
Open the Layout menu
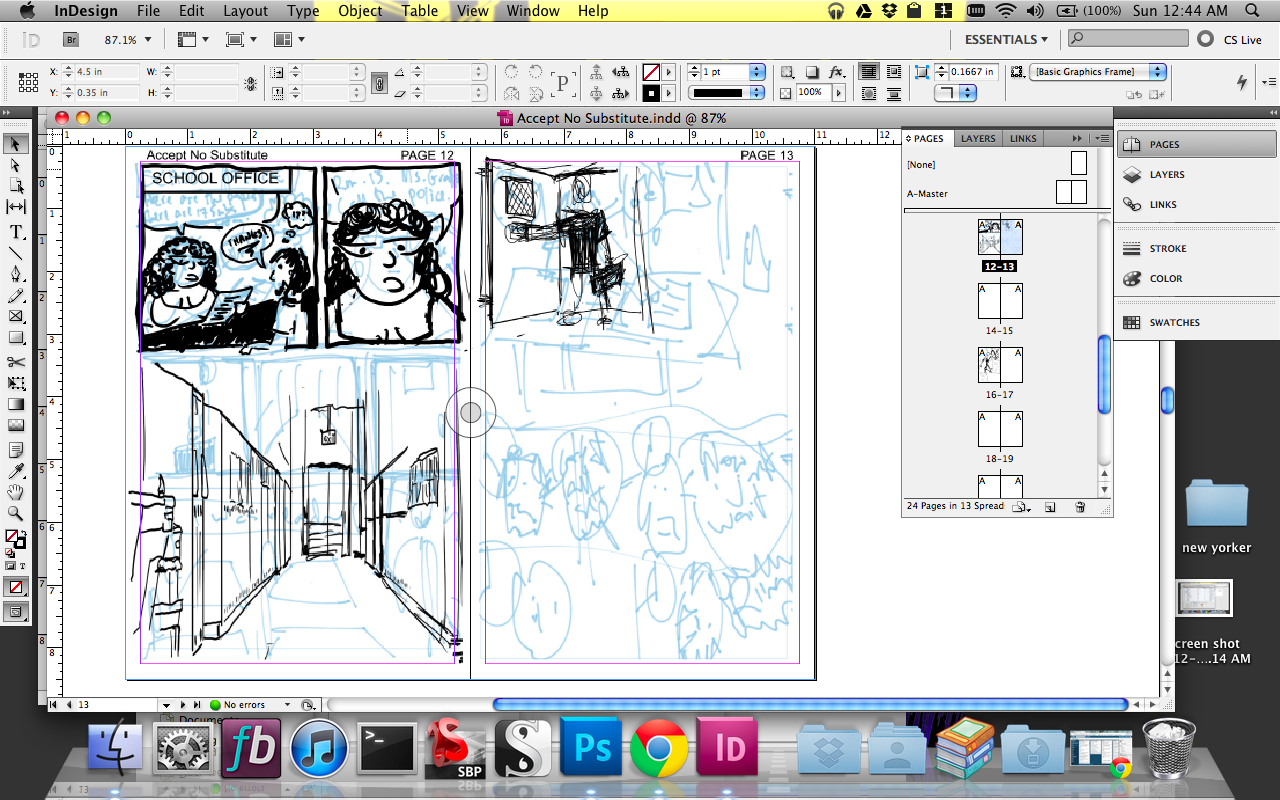(245, 11)
